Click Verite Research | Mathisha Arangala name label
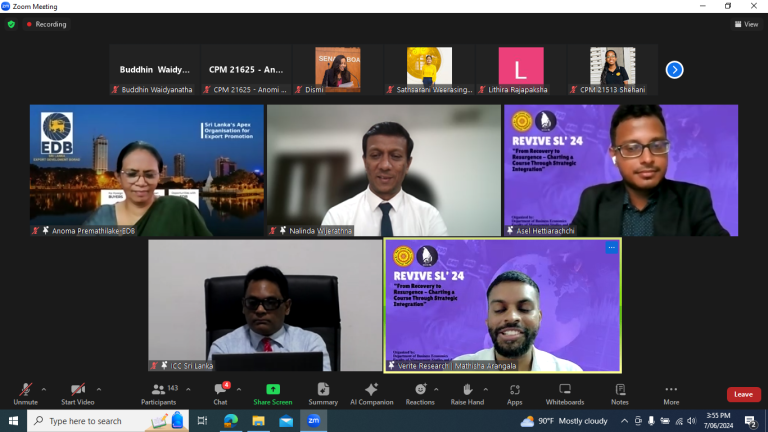Screen dimensions: 768x432 point(457,366)
